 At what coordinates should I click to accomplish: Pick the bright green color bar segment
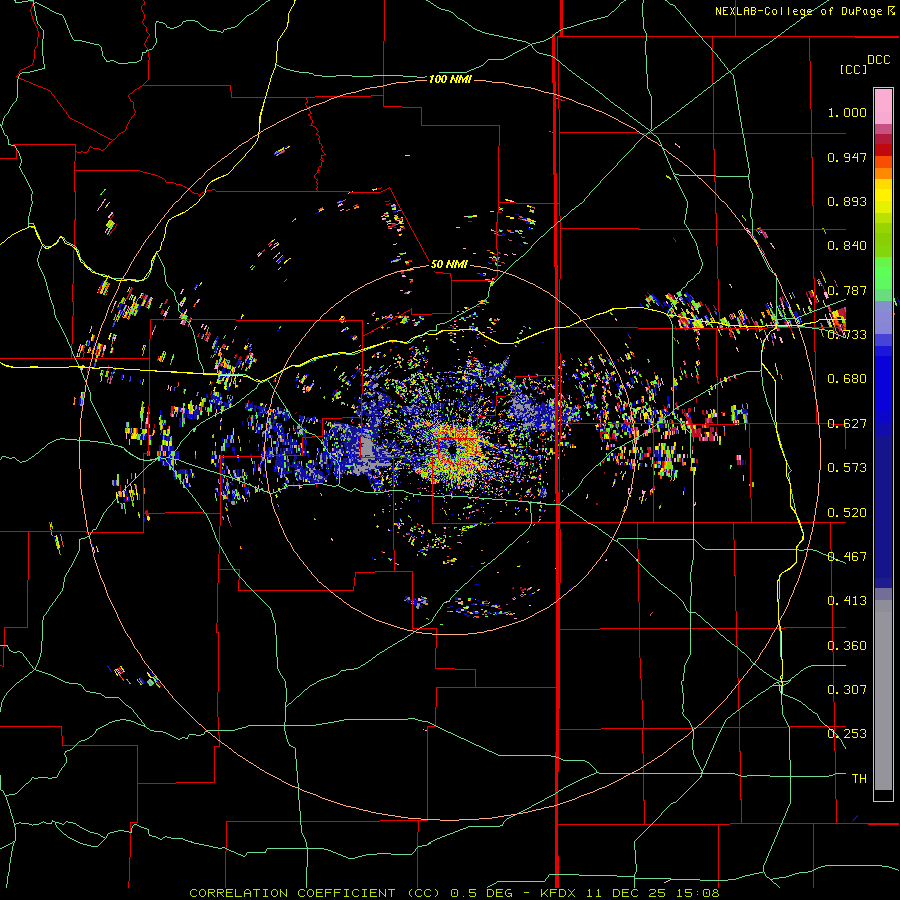coord(883,273)
